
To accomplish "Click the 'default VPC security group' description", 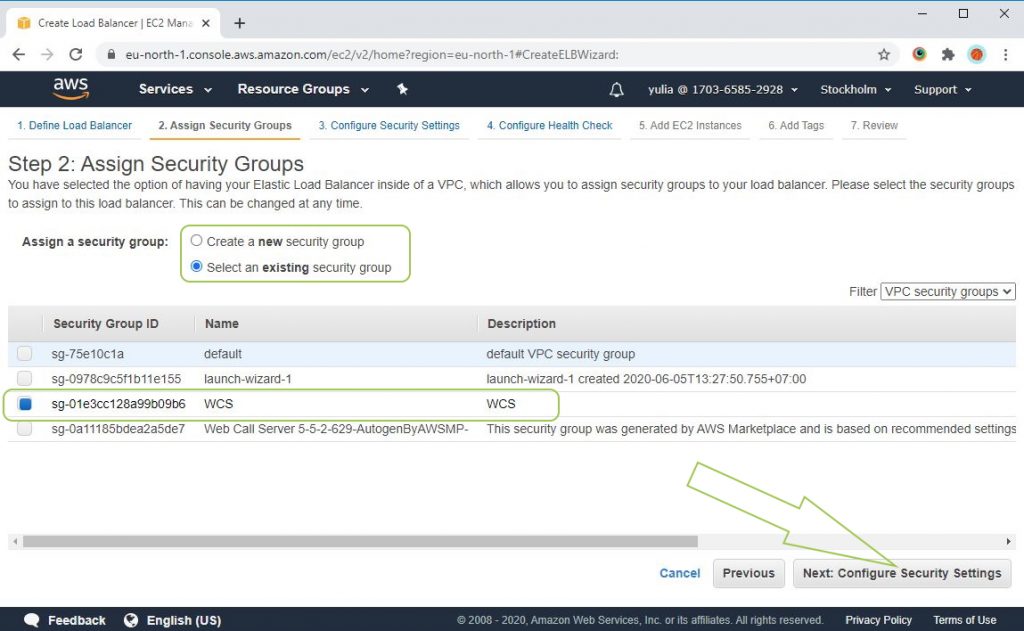I will click(560, 353).
